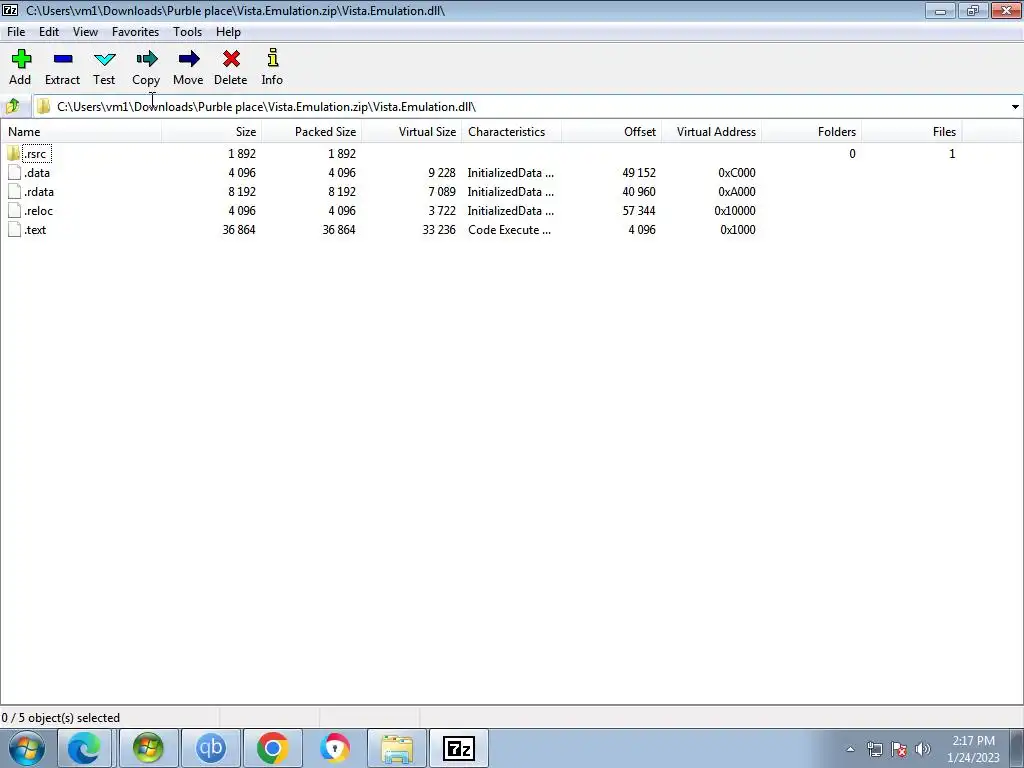Select the .text entry name

pos(35,230)
